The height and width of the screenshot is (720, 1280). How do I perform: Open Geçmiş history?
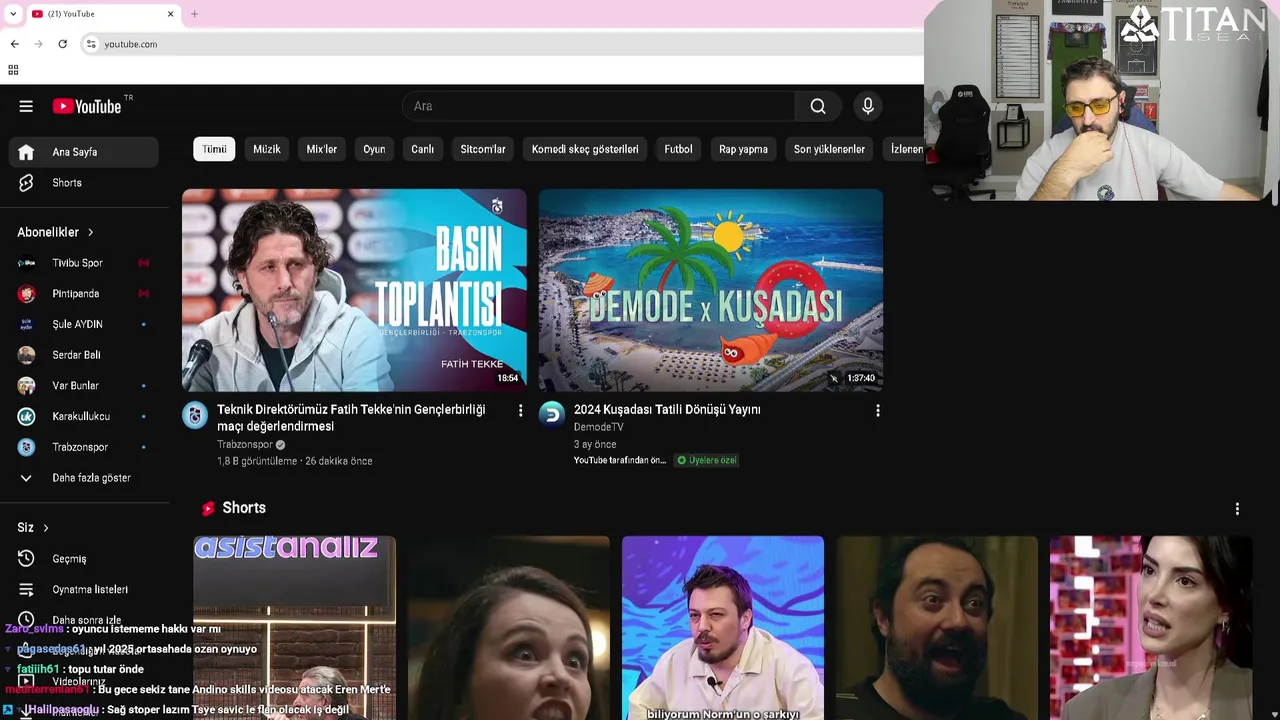pyautogui.click(x=84, y=559)
